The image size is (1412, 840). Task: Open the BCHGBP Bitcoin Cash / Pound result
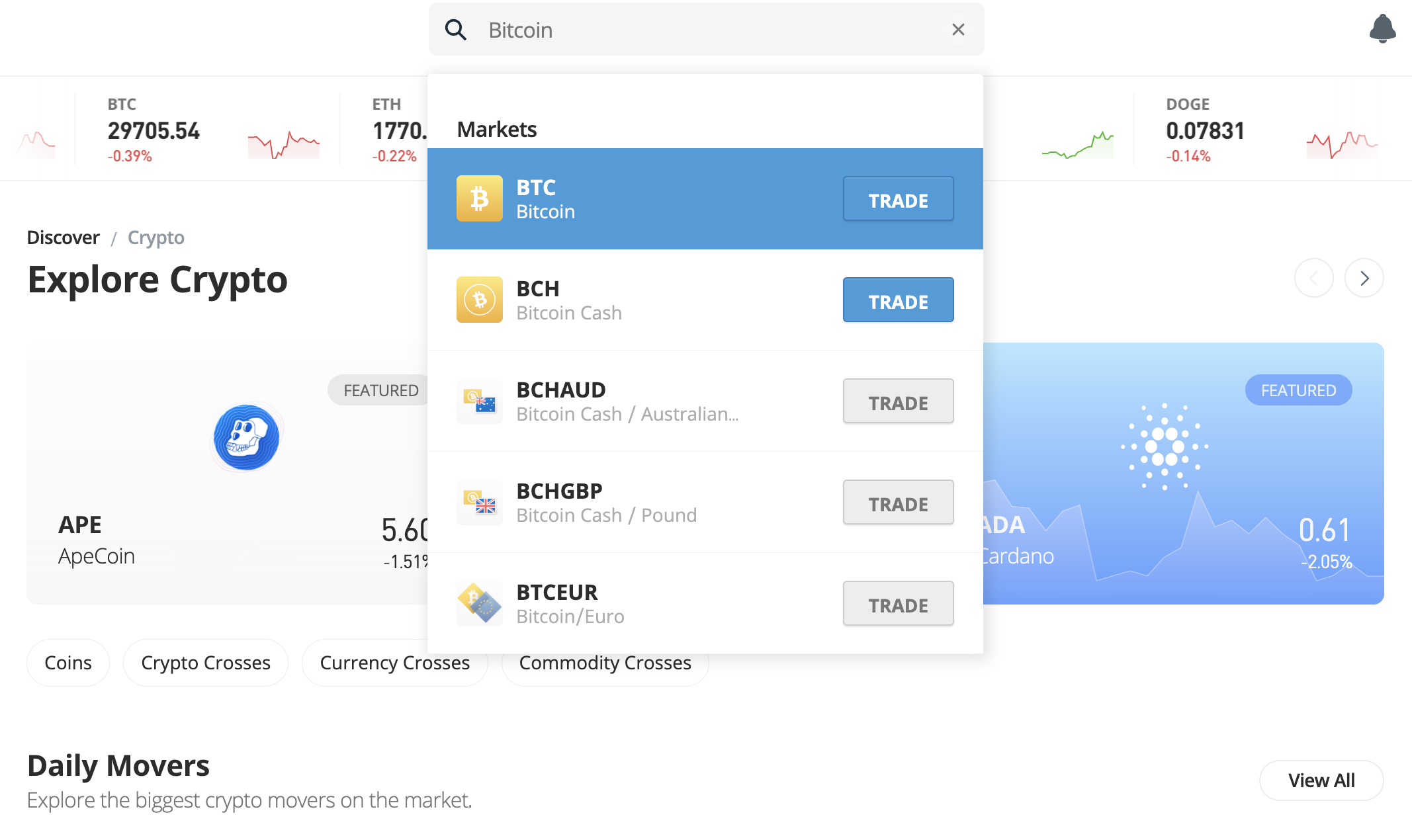(x=705, y=502)
